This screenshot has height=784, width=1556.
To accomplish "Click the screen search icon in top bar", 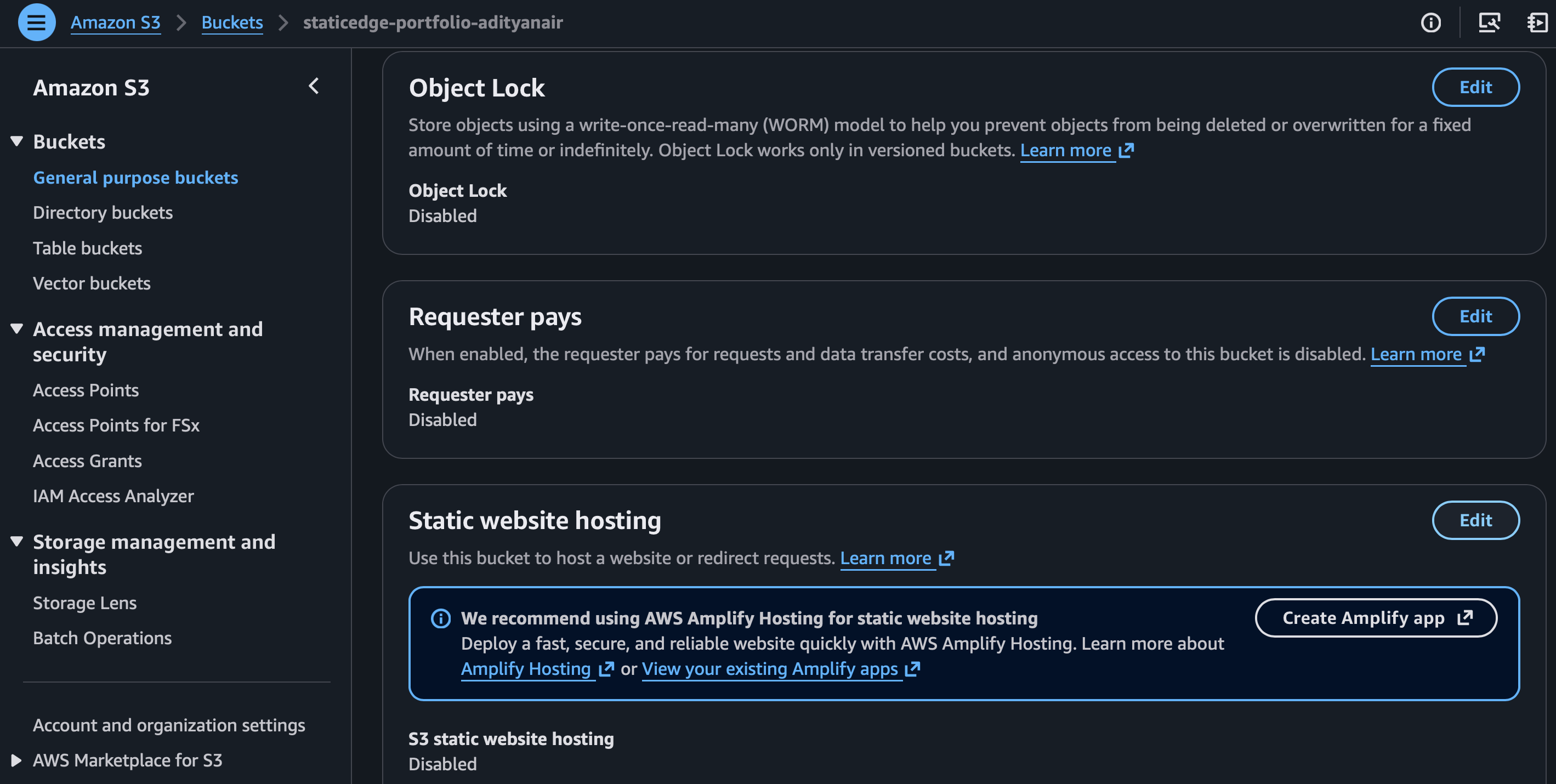I will (1489, 23).
